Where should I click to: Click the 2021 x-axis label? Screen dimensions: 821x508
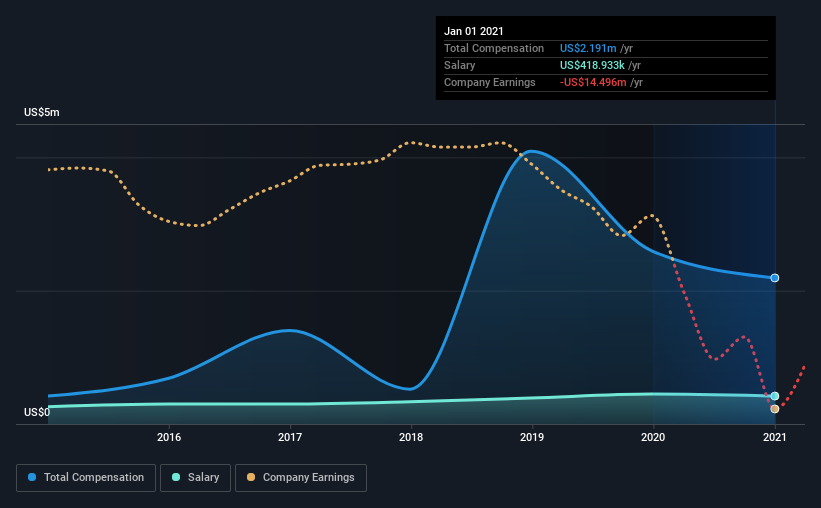tap(774, 437)
